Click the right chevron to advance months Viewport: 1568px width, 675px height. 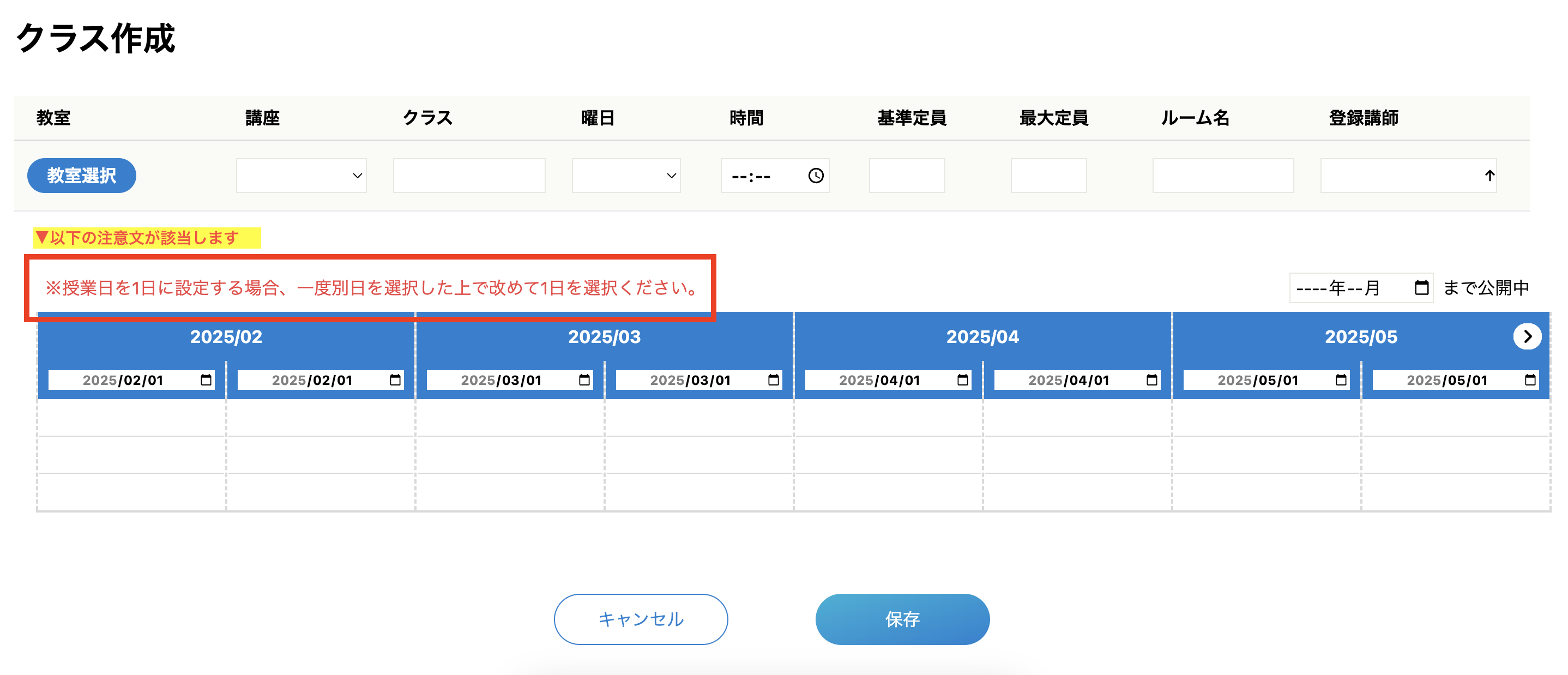[1527, 336]
